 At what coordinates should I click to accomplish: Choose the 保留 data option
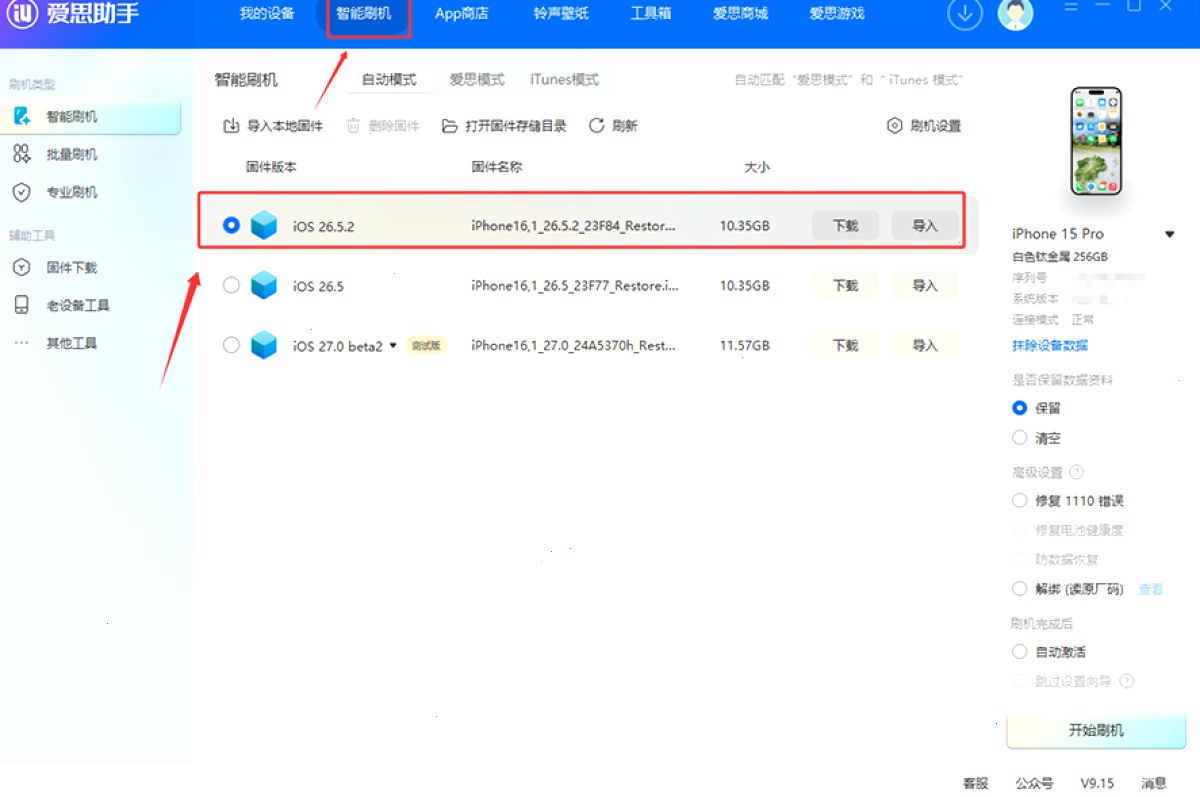1020,408
